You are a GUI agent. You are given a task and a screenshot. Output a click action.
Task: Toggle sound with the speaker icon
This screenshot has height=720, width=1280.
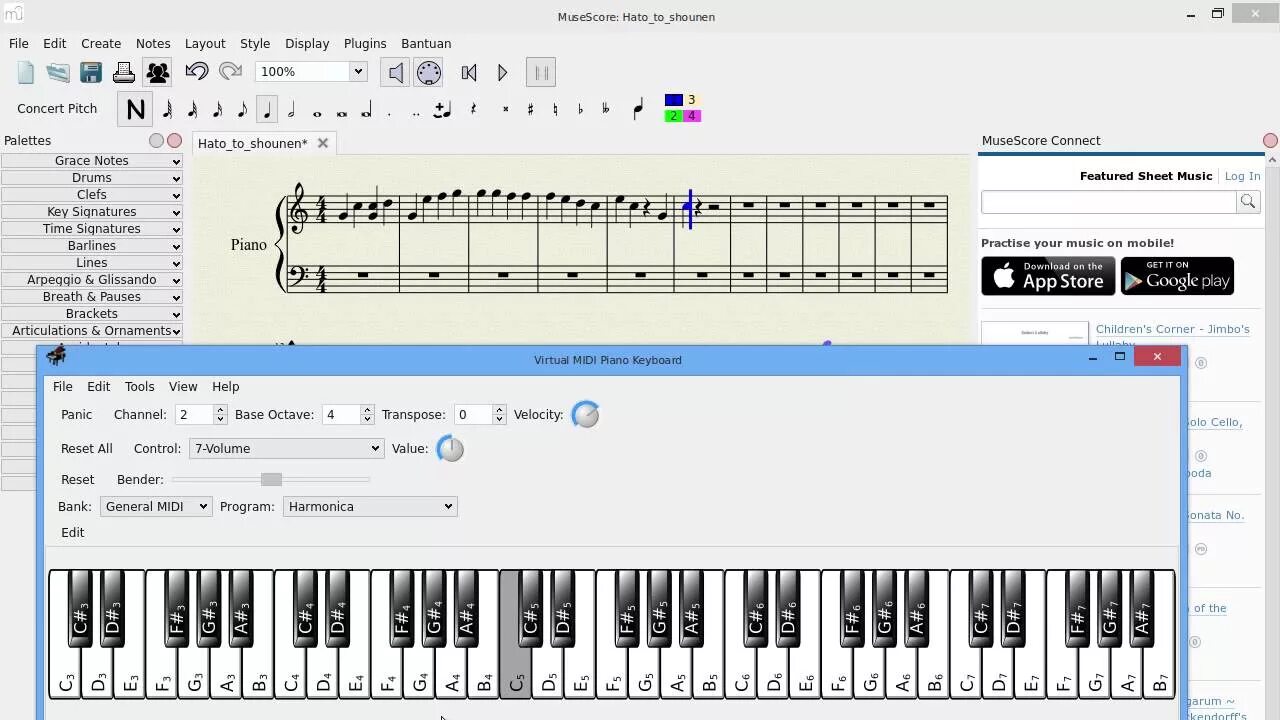click(x=396, y=72)
